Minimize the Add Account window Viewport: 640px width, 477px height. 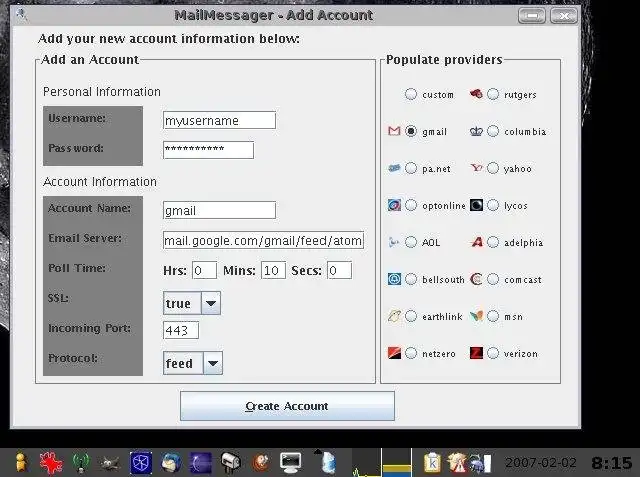click(532, 16)
